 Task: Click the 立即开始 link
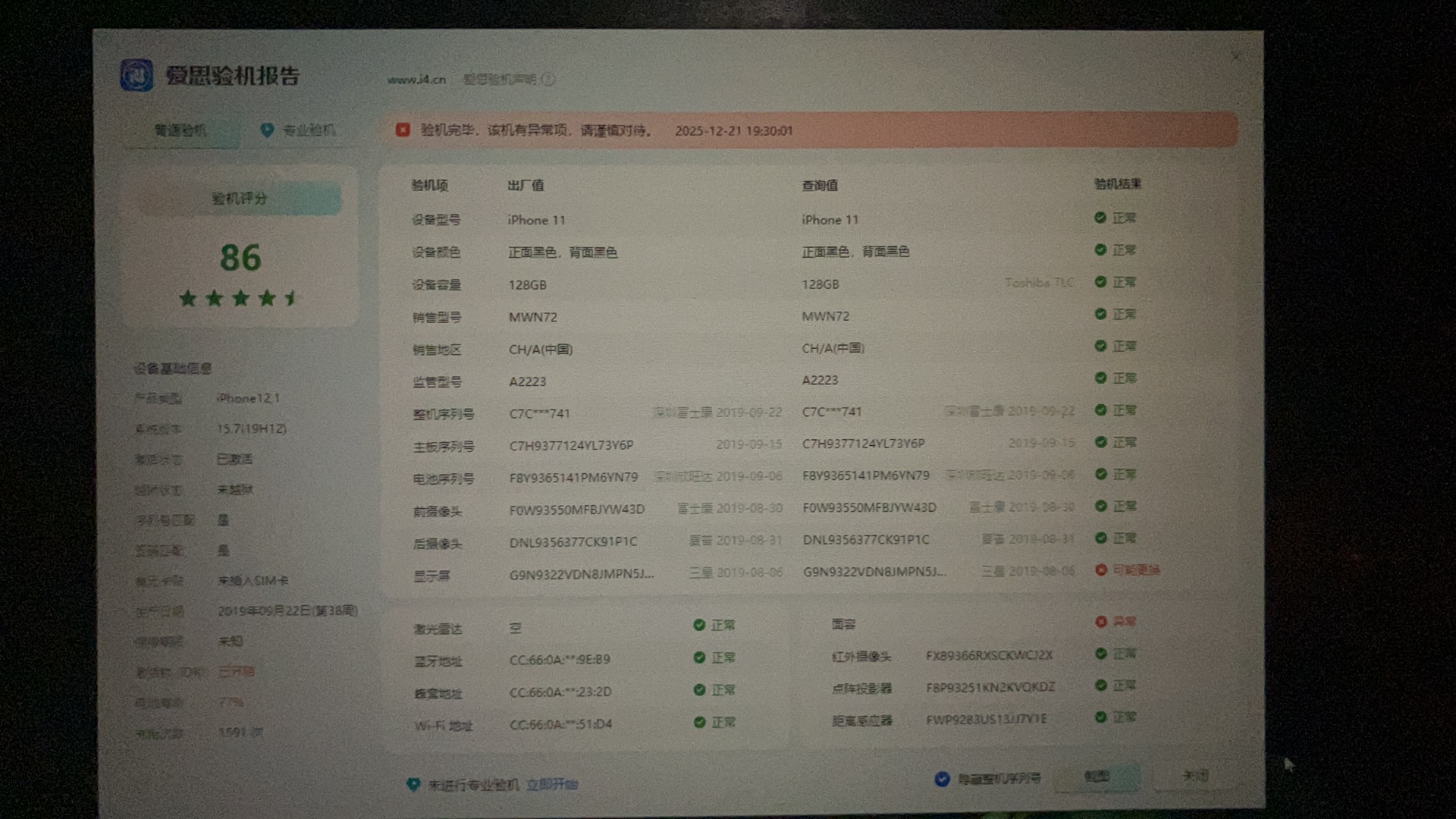point(552,784)
